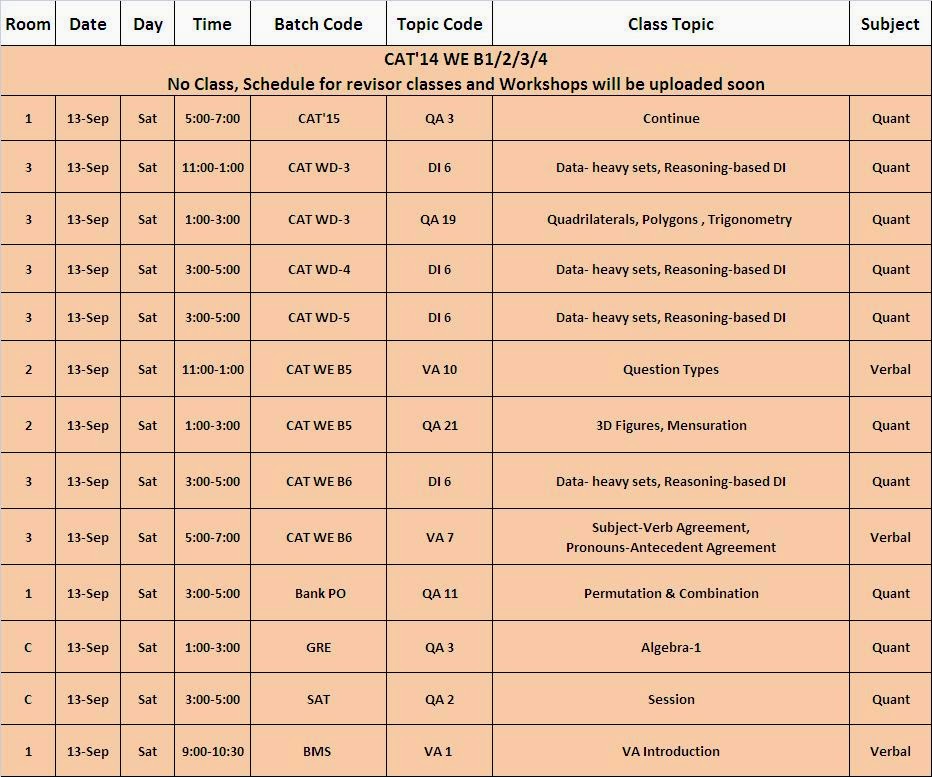Click the Sat day cell in CAT'15 row
Viewport: 932px width, 777px height.
coord(147,118)
